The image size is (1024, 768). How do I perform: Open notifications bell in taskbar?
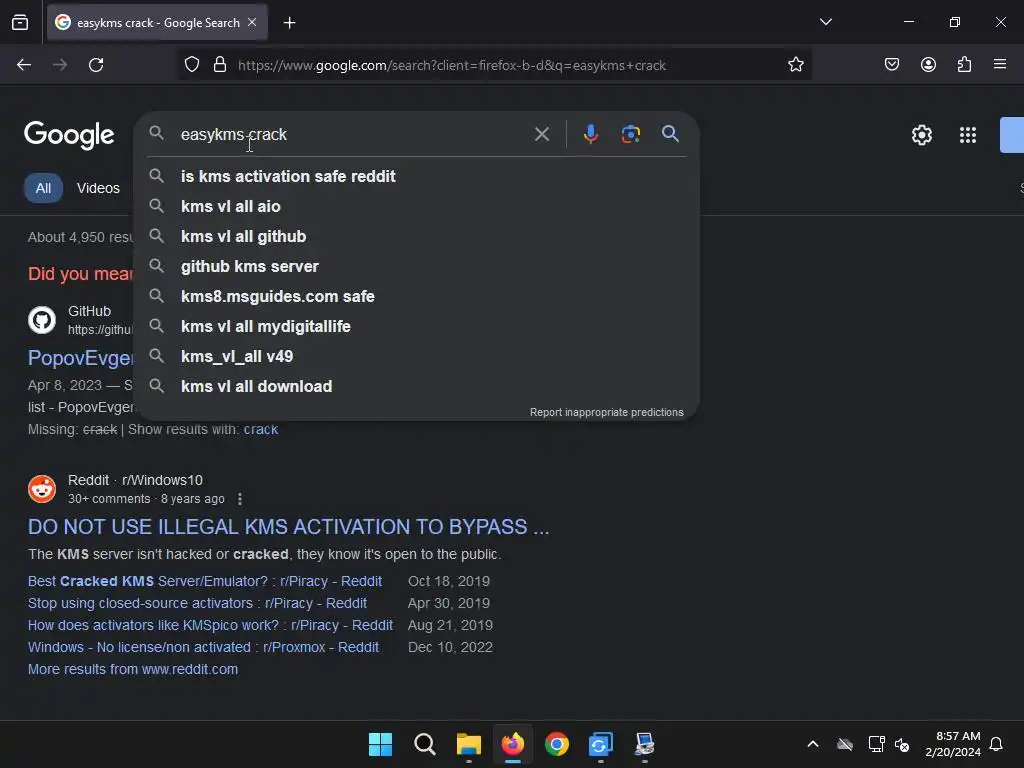click(996, 744)
